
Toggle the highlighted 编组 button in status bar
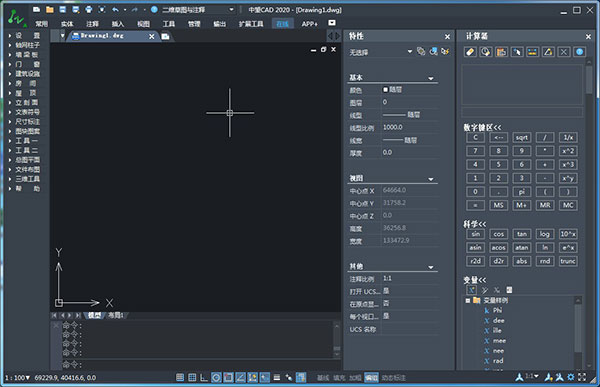click(x=371, y=377)
